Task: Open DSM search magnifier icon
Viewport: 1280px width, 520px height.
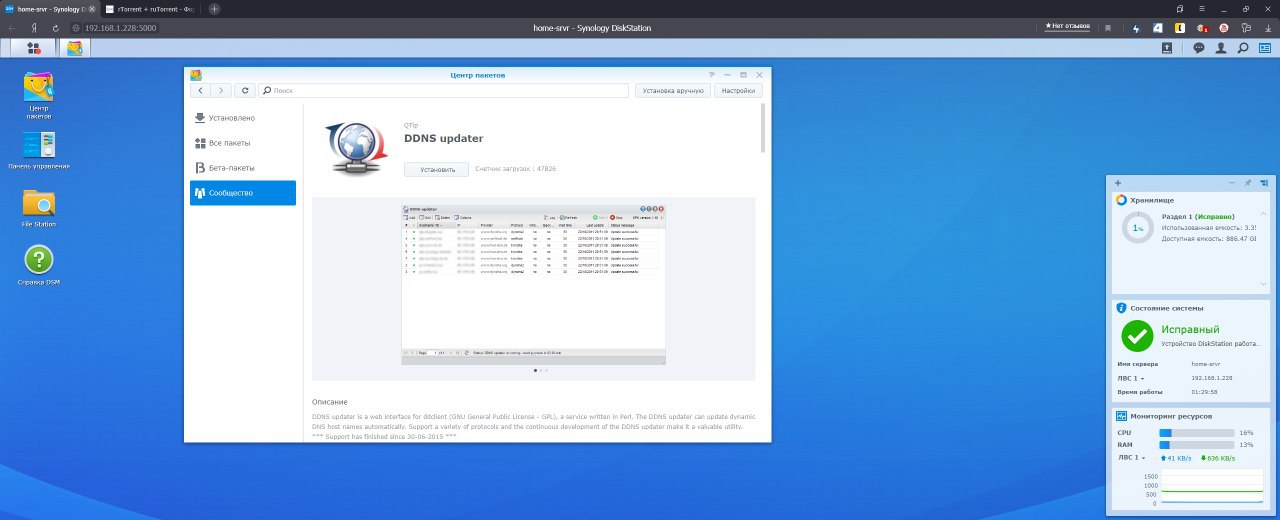Action: click(x=1243, y=47)
